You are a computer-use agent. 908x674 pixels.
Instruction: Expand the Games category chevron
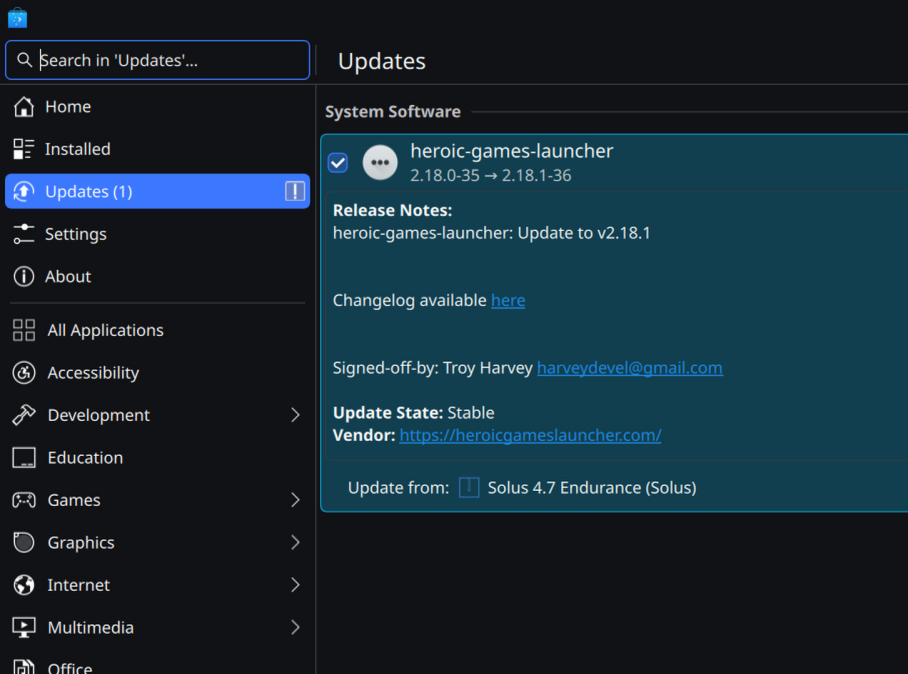point(295,500)
